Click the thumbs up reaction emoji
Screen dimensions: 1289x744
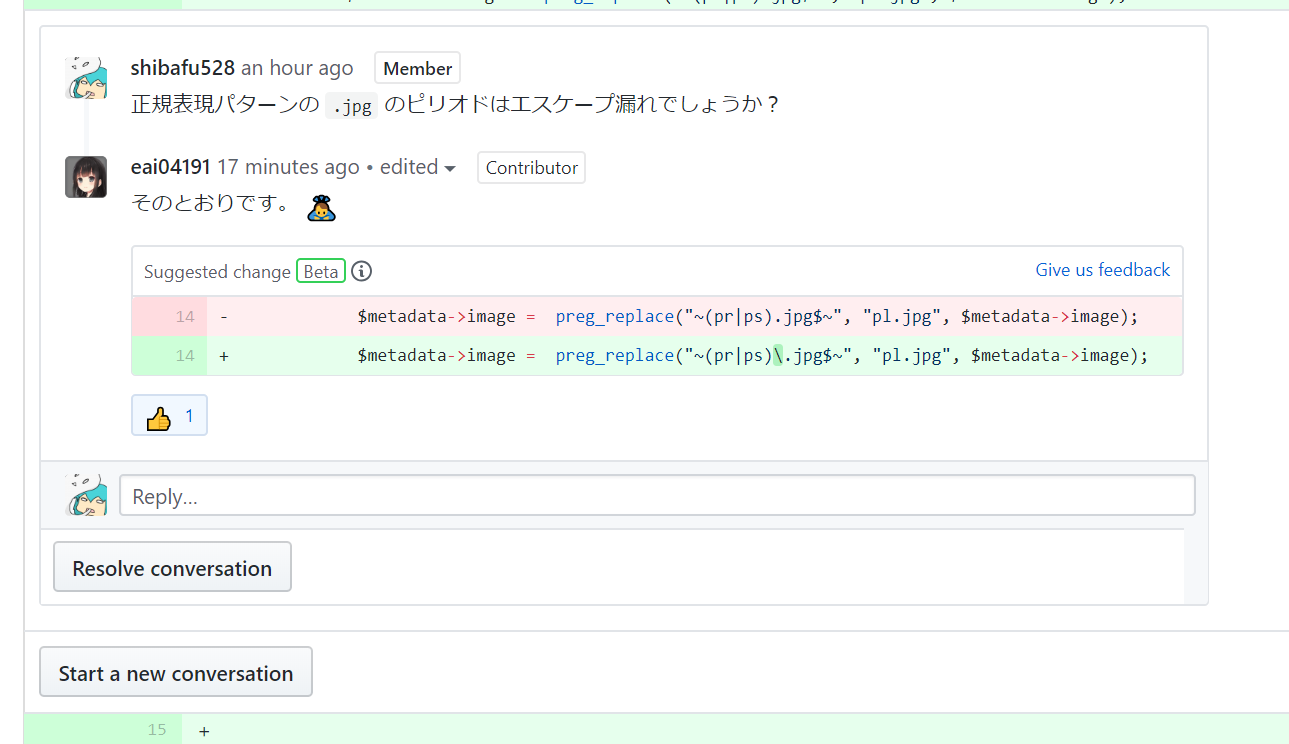pyautogui.click(x=158, y=417)
